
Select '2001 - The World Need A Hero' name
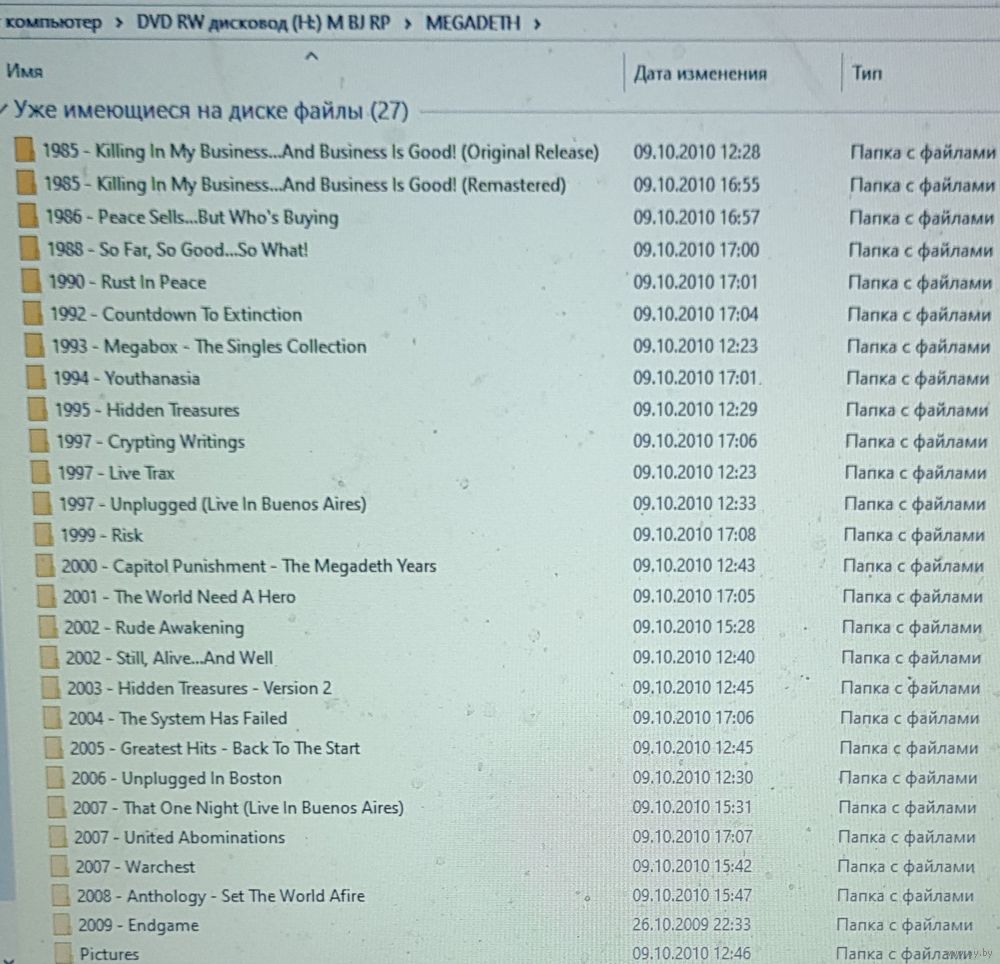179,597
